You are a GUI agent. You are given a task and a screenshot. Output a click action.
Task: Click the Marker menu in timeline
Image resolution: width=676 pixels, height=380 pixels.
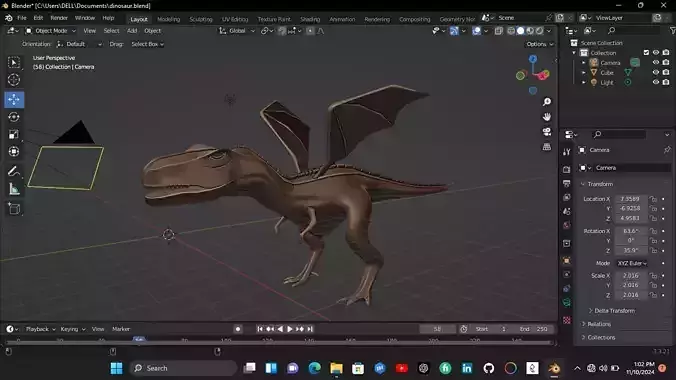pos(121,329)
